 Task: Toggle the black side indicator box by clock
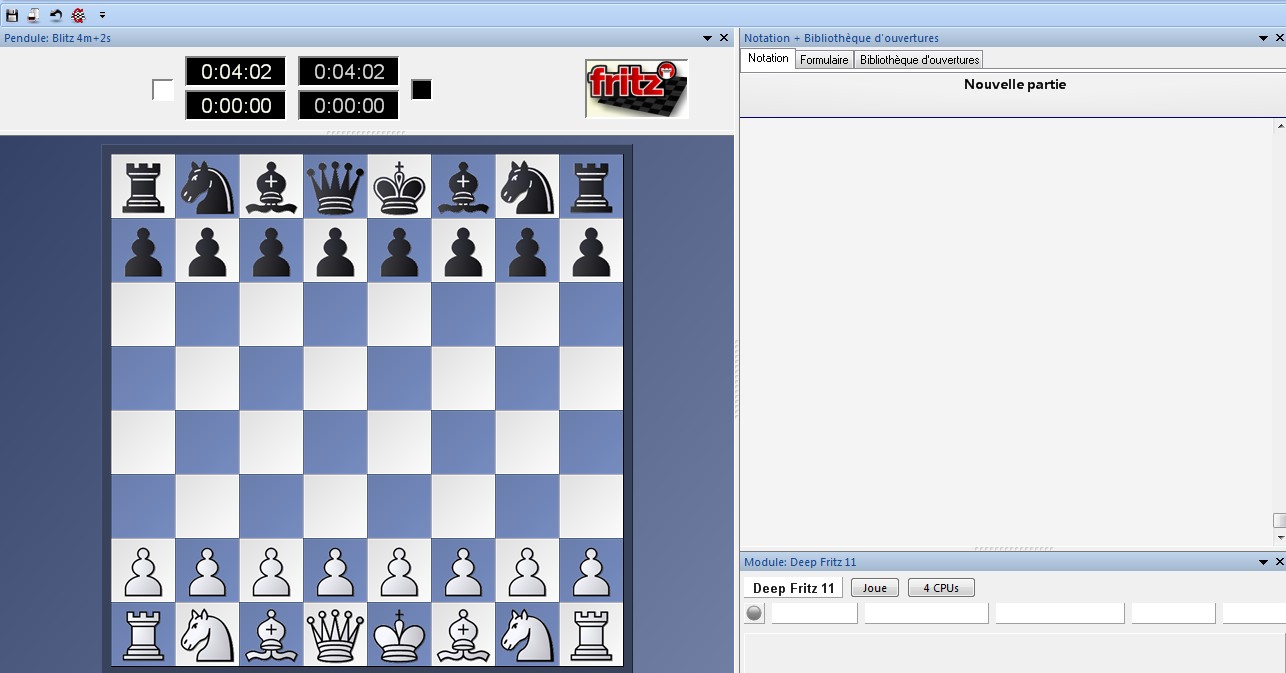coord(422,90)
